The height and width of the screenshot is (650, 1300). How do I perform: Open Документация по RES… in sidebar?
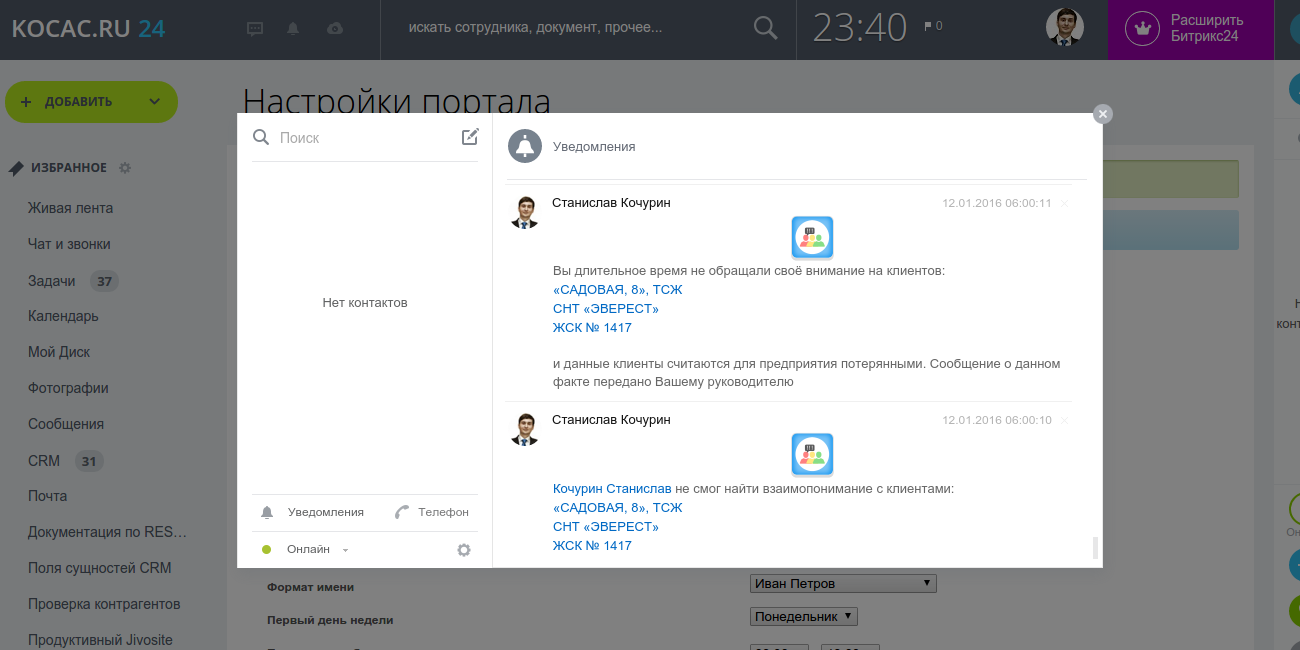[107, 532]
